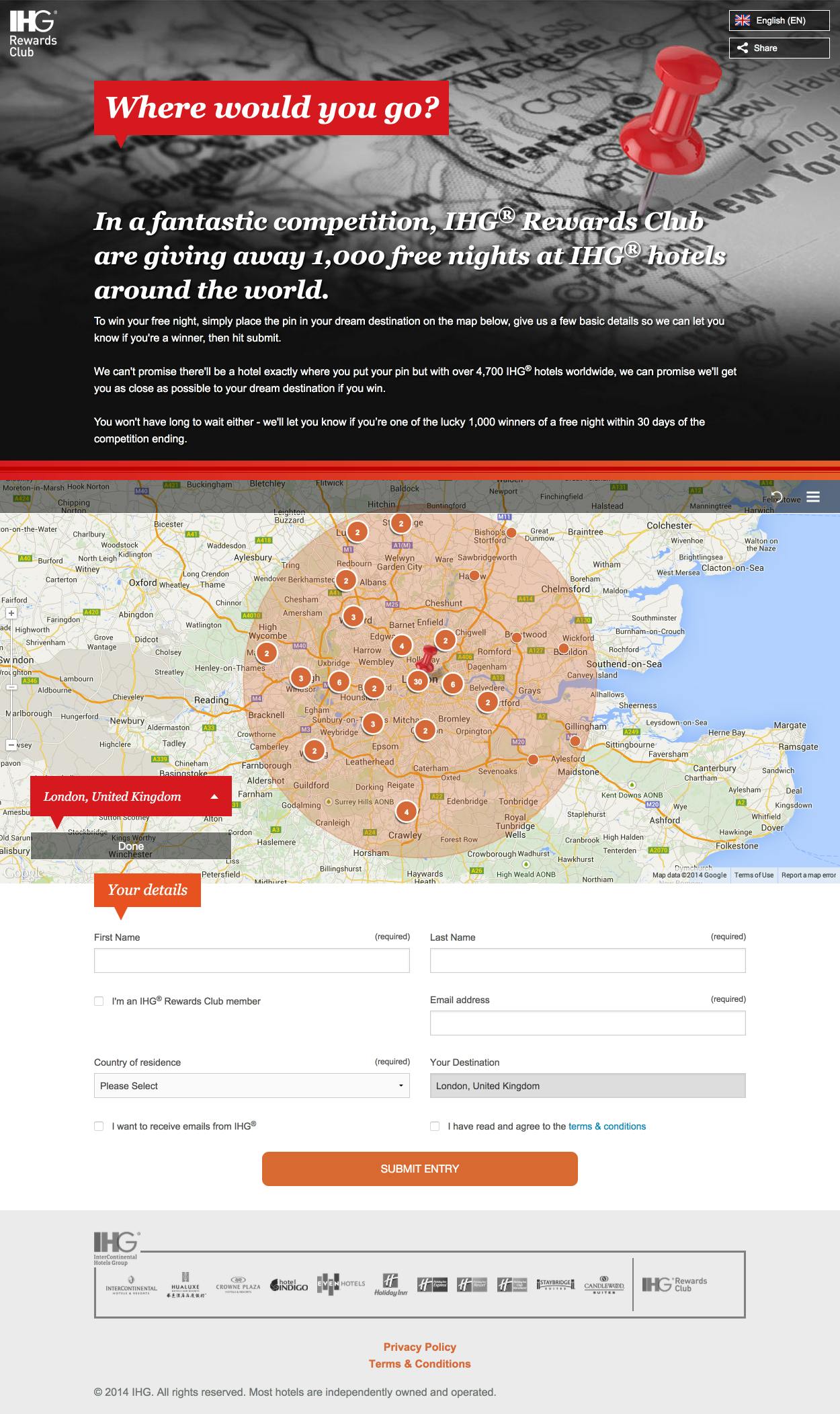Click the Staybridge Suites brand logo in footer
The width and height of the screenshot is (840, 1414).
pyautogui.click(x=557, y=1285)
